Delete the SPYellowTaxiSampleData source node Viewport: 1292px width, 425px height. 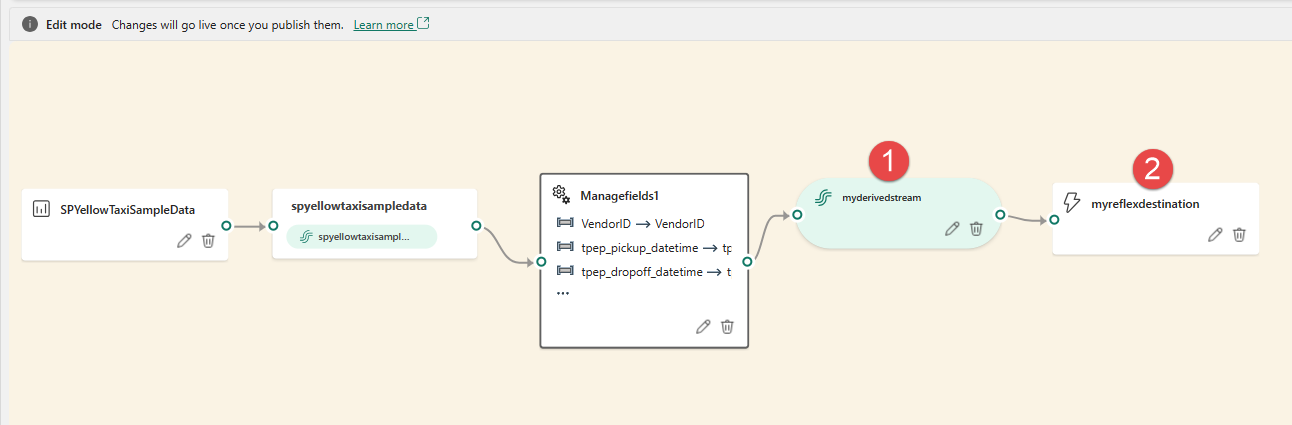tap(208, 240)
